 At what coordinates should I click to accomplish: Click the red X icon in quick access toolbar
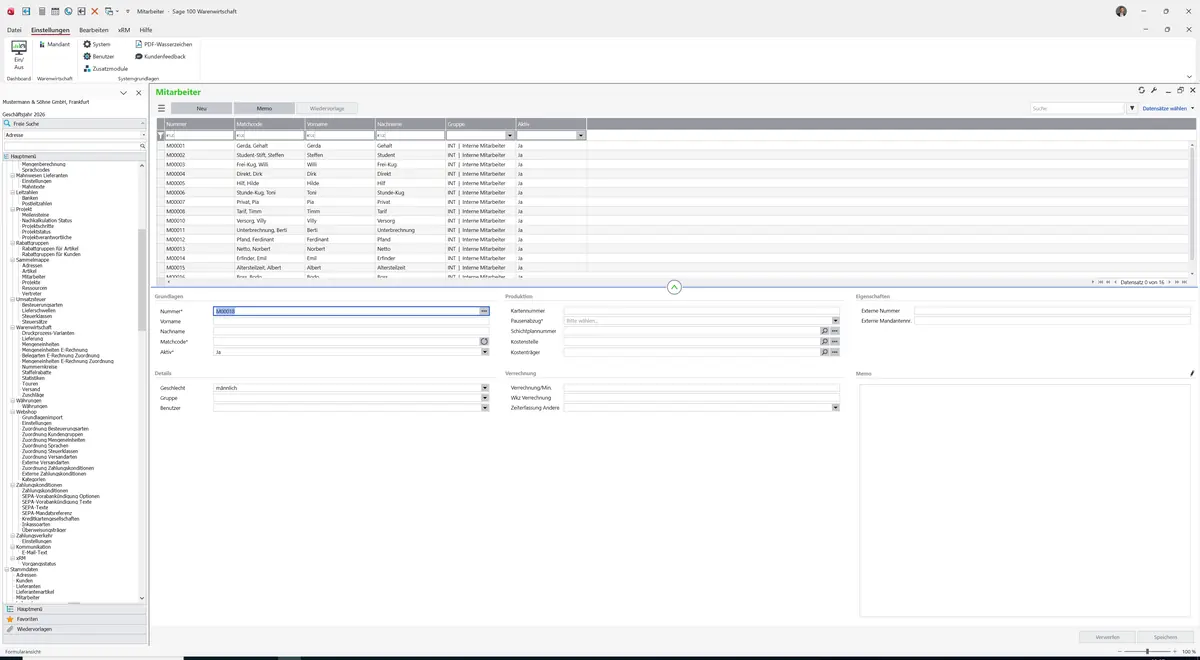95,11
